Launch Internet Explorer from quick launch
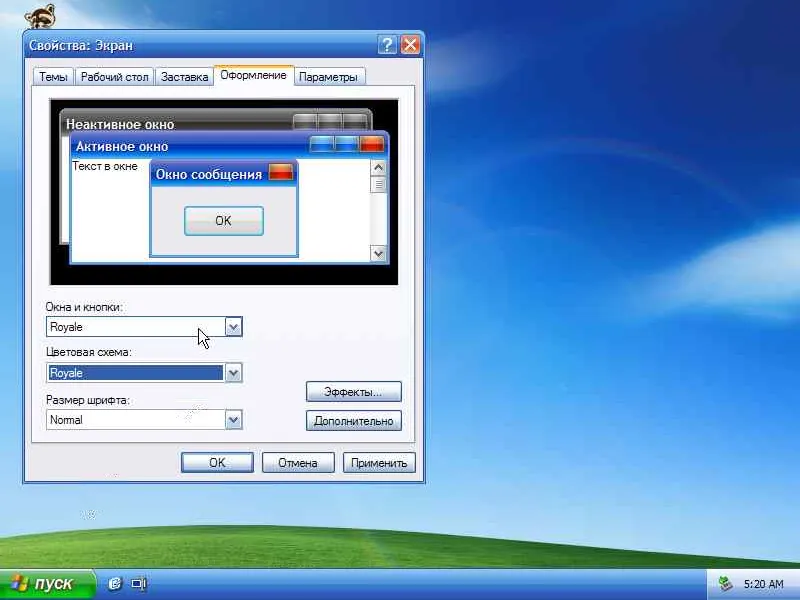800x600 pixels. point(115,583)
